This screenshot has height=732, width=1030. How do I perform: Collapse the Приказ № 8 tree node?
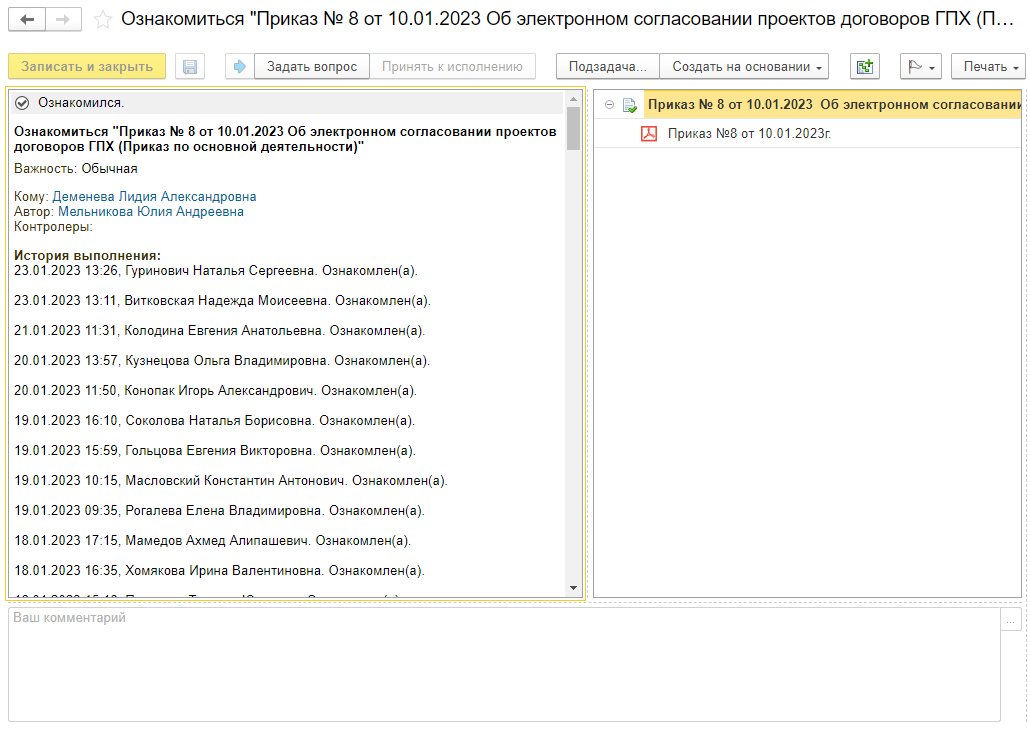(609, 105)
